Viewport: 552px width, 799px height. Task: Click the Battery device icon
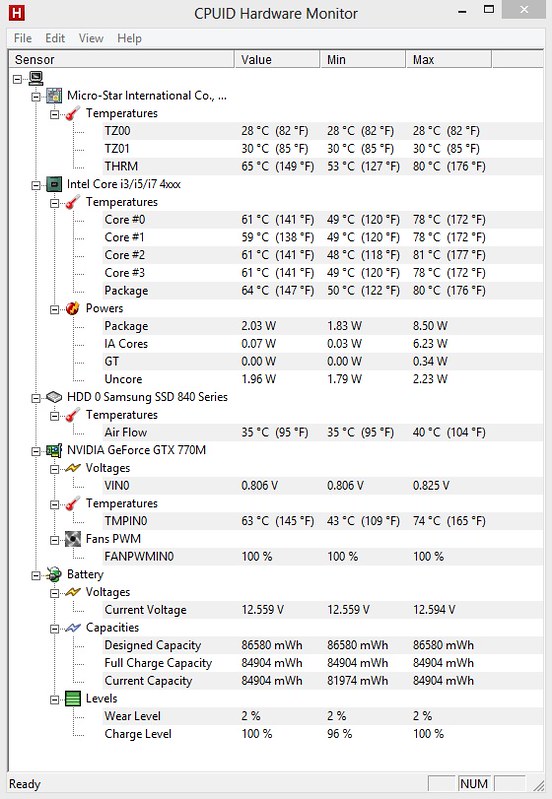click(54, 574)
